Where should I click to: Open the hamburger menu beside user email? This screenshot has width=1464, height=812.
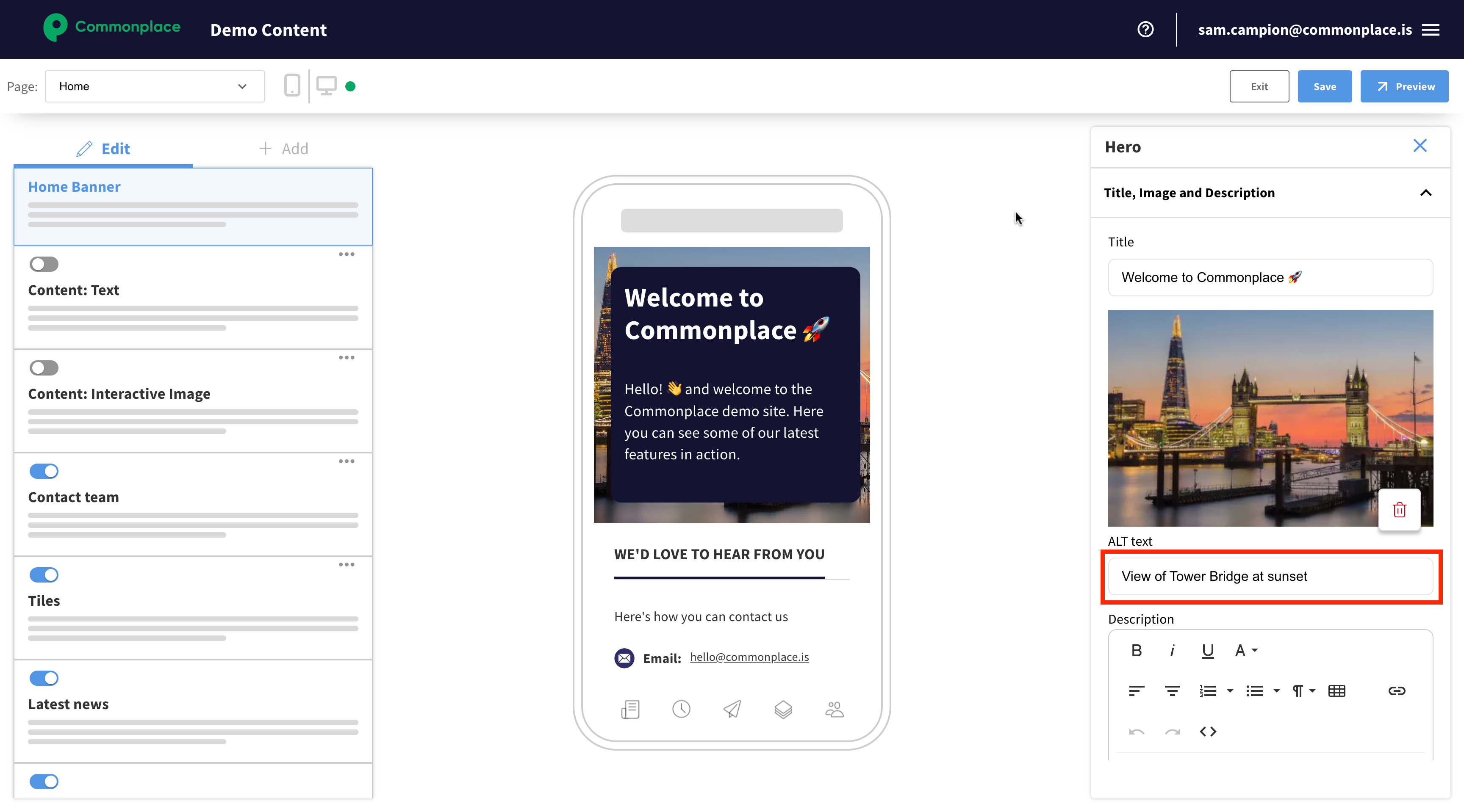[1431, 30]
